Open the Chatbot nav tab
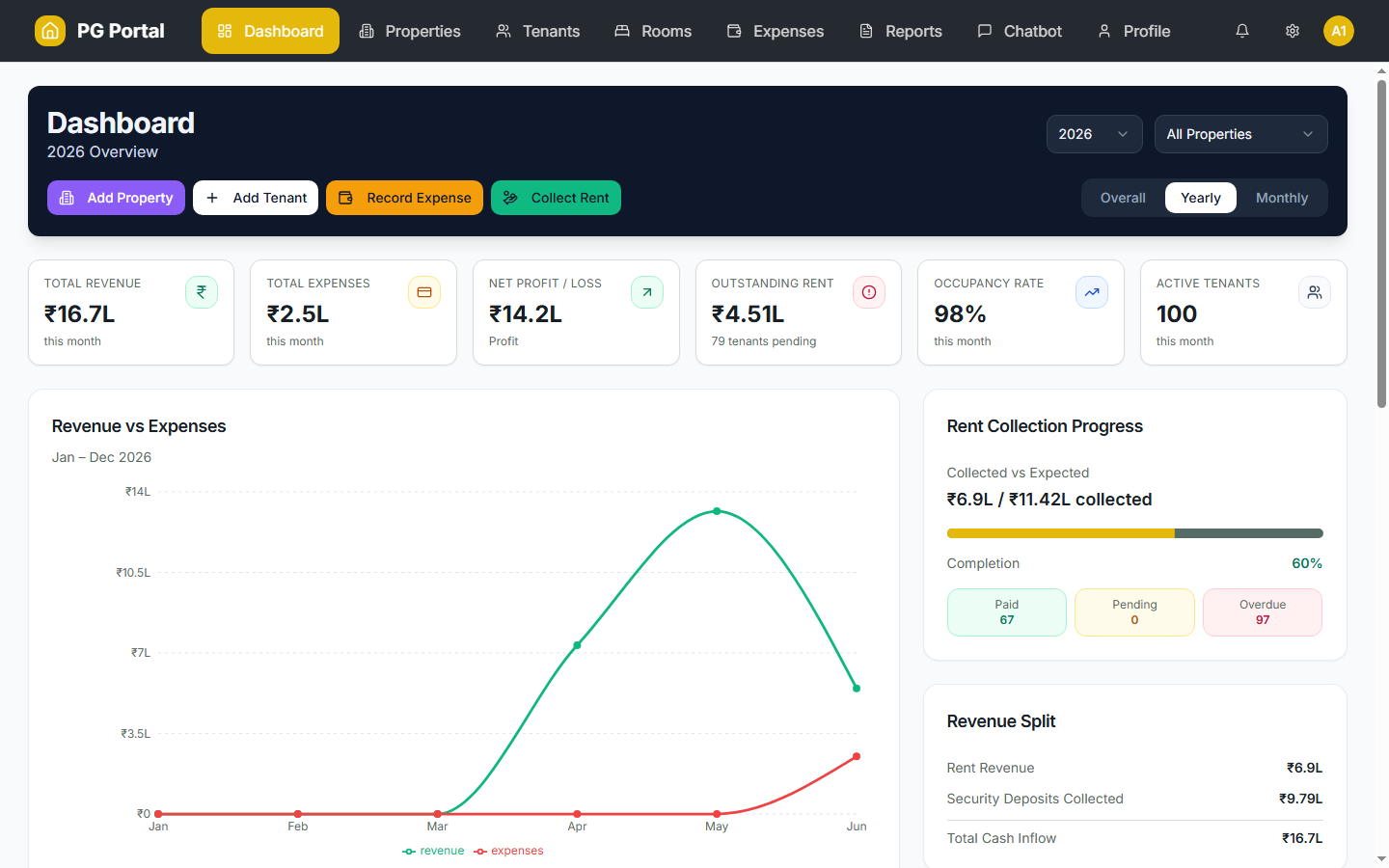The height and width of the screenshot is (868, 1389). coord(1019,31)
